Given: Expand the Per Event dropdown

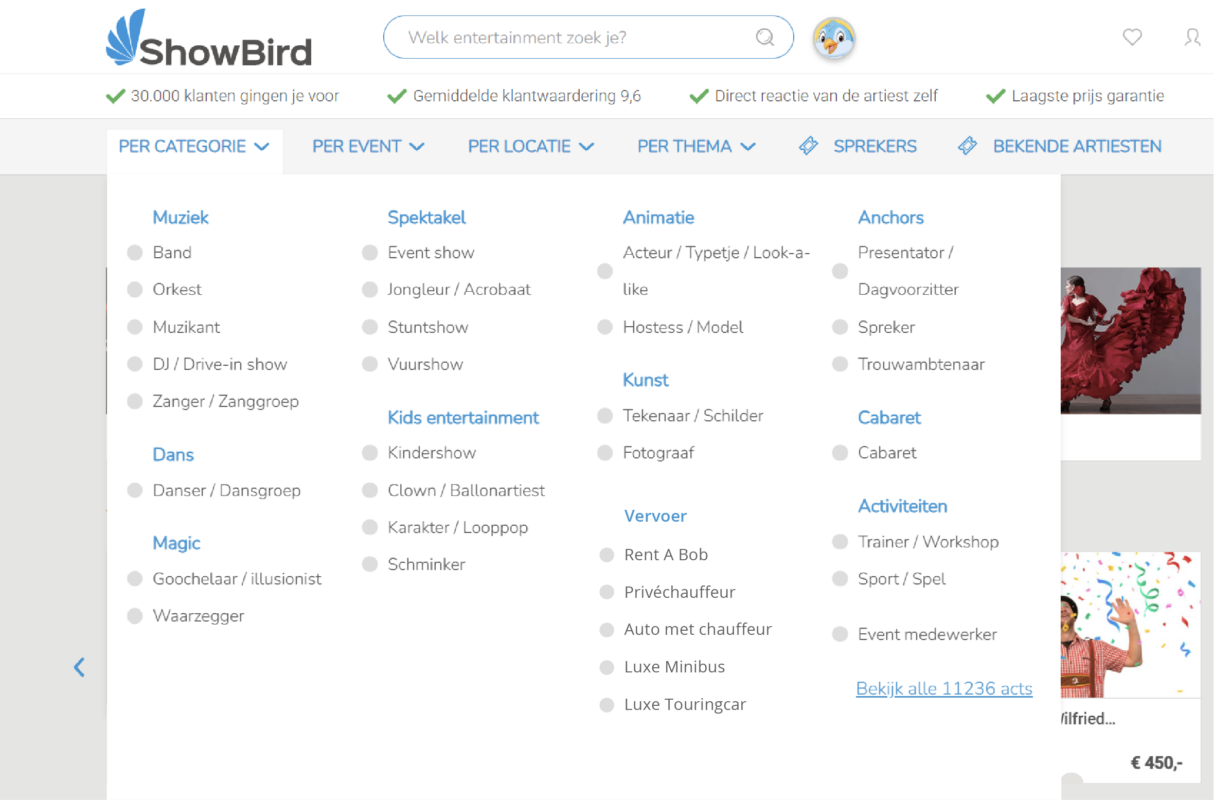Looking at the screenshot, I should 368,146.
